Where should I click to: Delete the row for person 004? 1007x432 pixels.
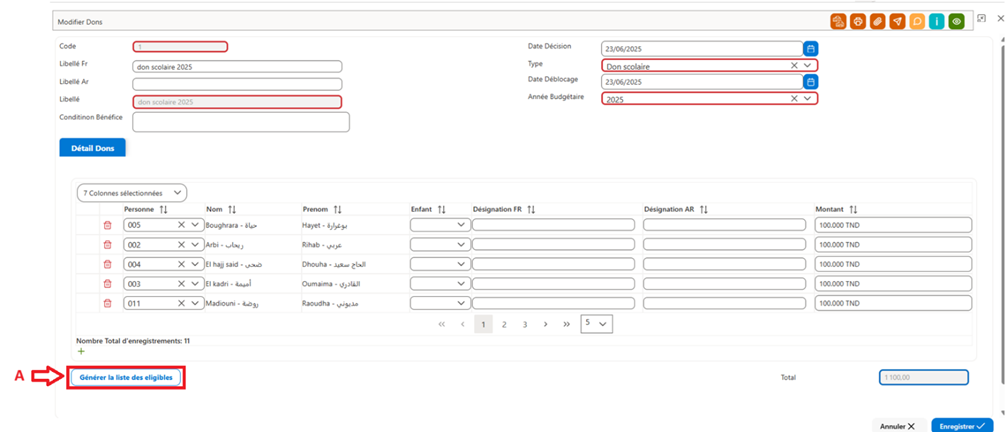[x=107, y=264]
